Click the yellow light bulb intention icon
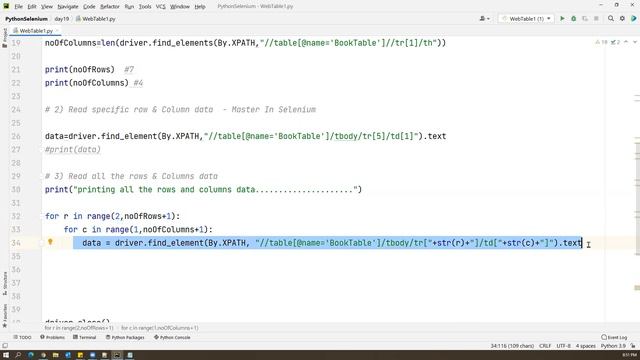 (50, 242)
